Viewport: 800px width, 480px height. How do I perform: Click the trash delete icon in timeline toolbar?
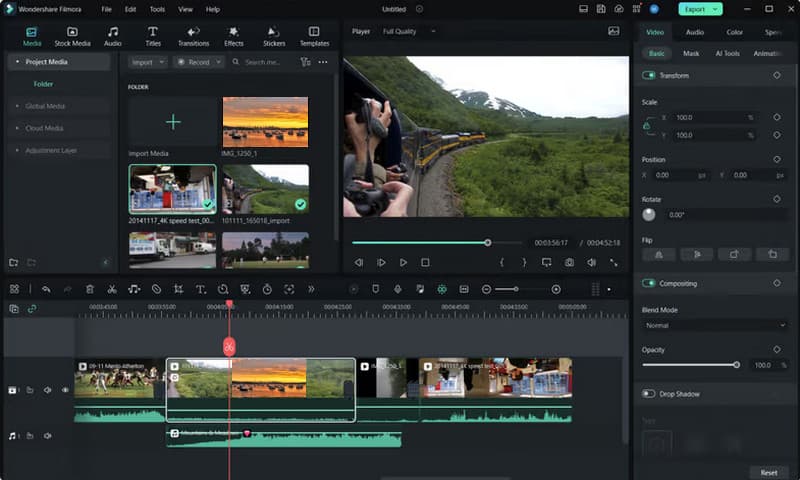pos(90,289)
